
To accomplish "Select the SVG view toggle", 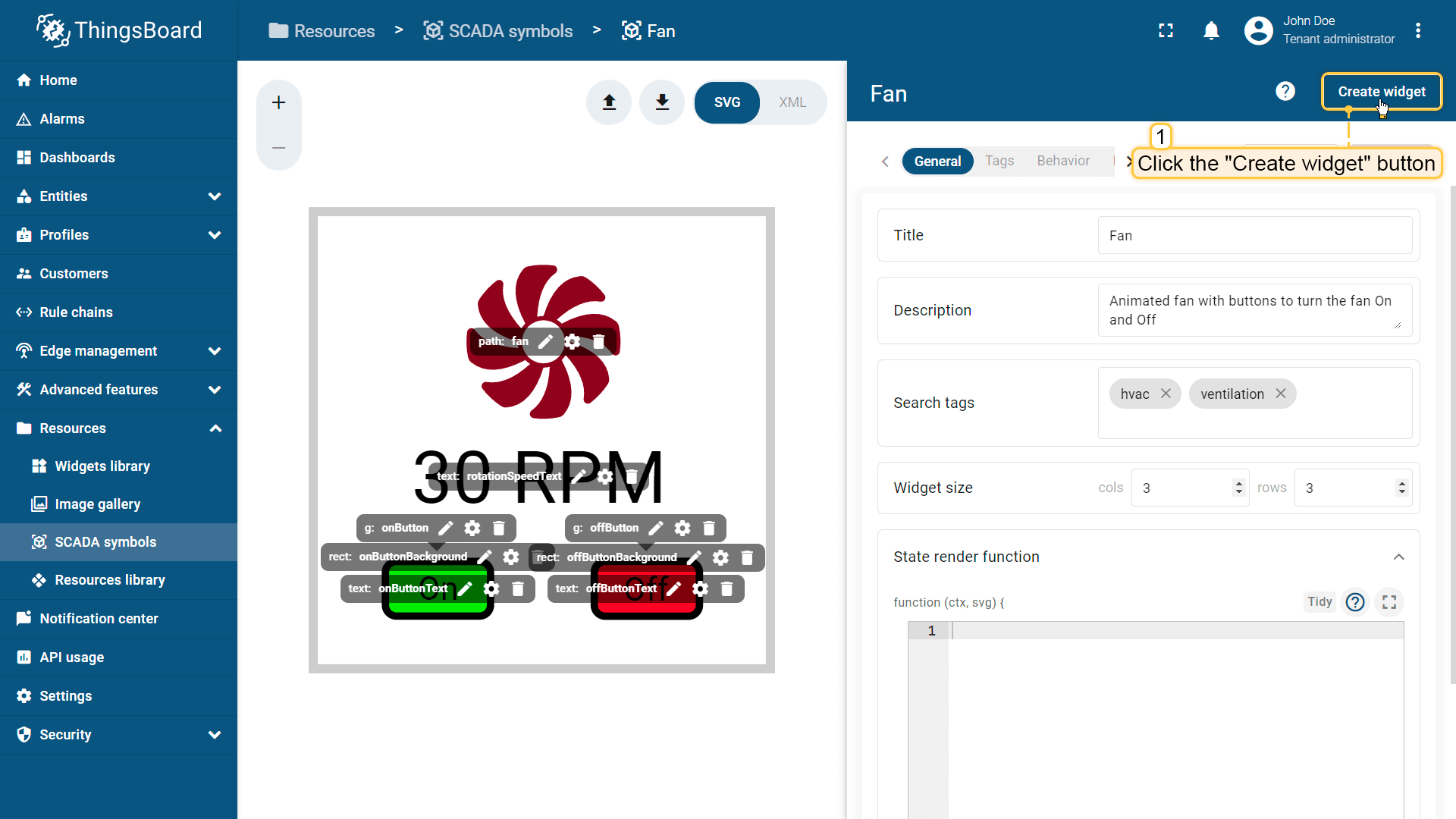I will pos(726,102).
